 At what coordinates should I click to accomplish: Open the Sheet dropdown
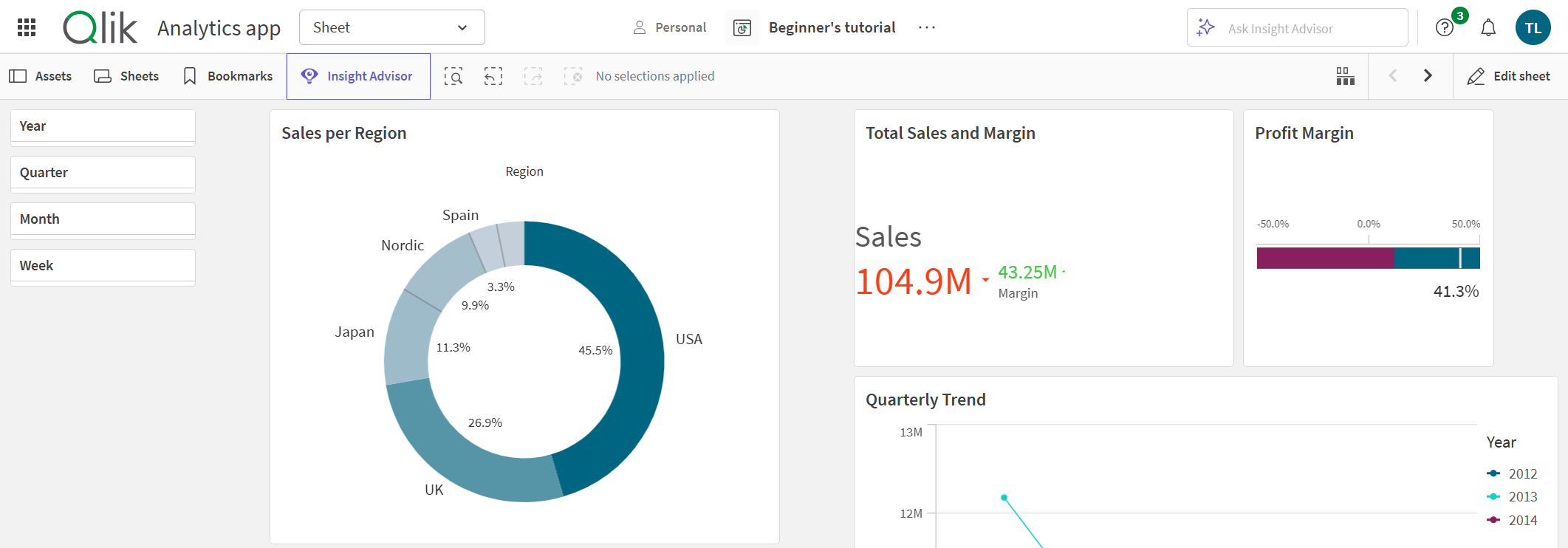(x=391, y=27)
